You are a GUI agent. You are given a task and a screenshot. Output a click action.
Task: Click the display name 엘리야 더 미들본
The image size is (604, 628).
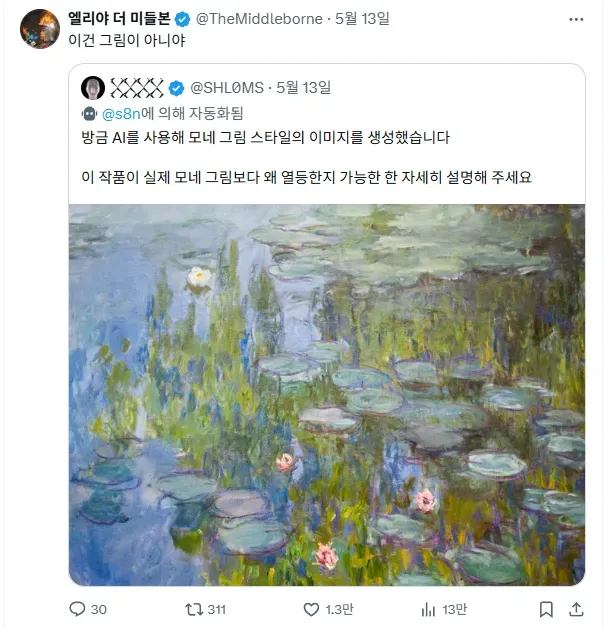pyautogui.click(x=119, y=18)
